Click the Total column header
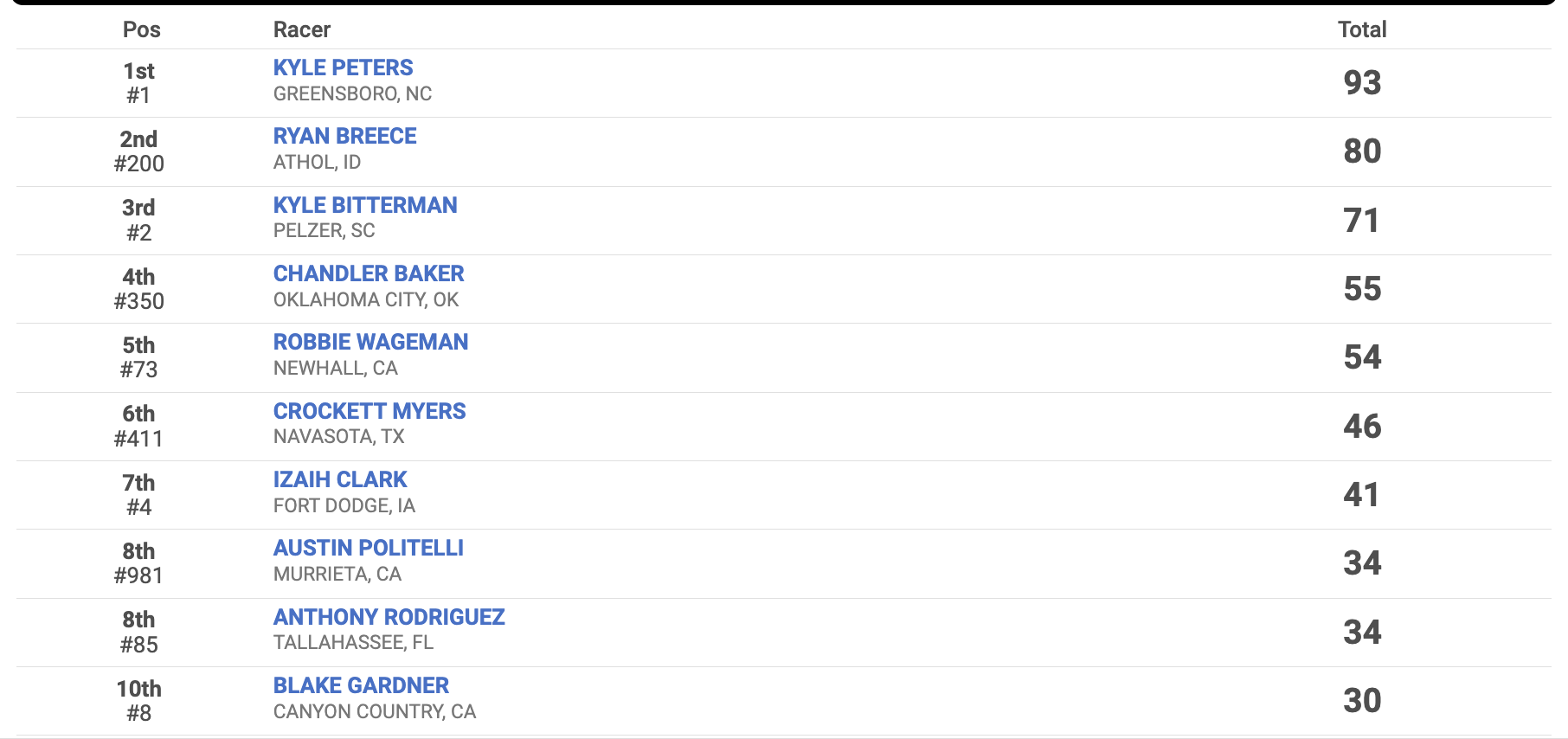 (1361, 29)
